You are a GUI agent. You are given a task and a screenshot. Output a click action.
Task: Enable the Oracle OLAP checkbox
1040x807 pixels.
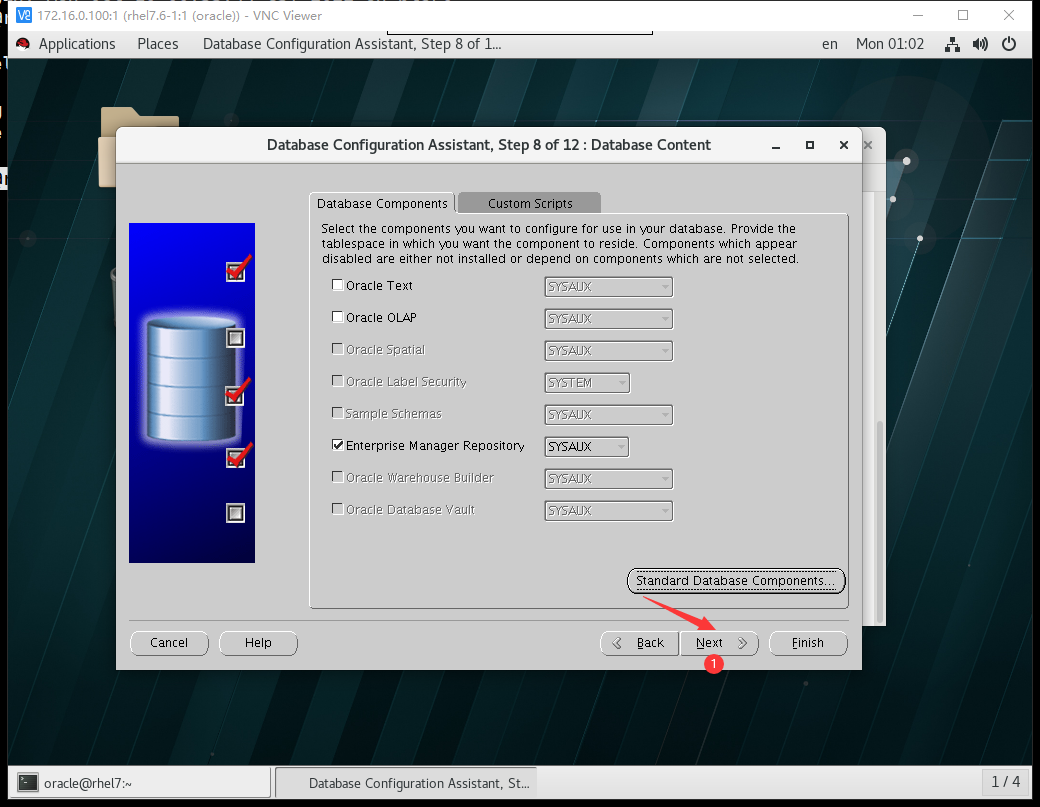[338, 317]
